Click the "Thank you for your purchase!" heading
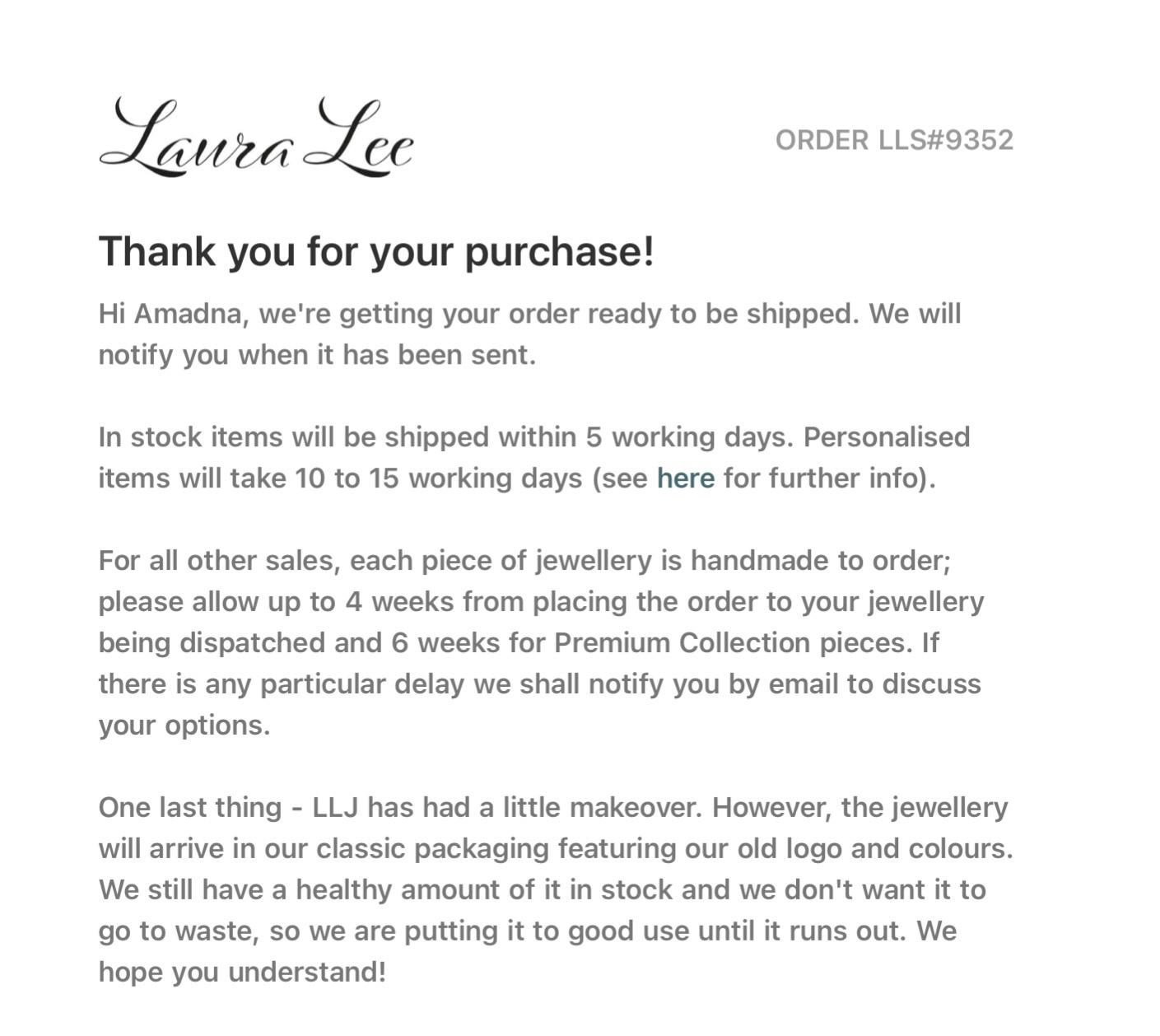1160x1036 pixels. click(376, 251)
